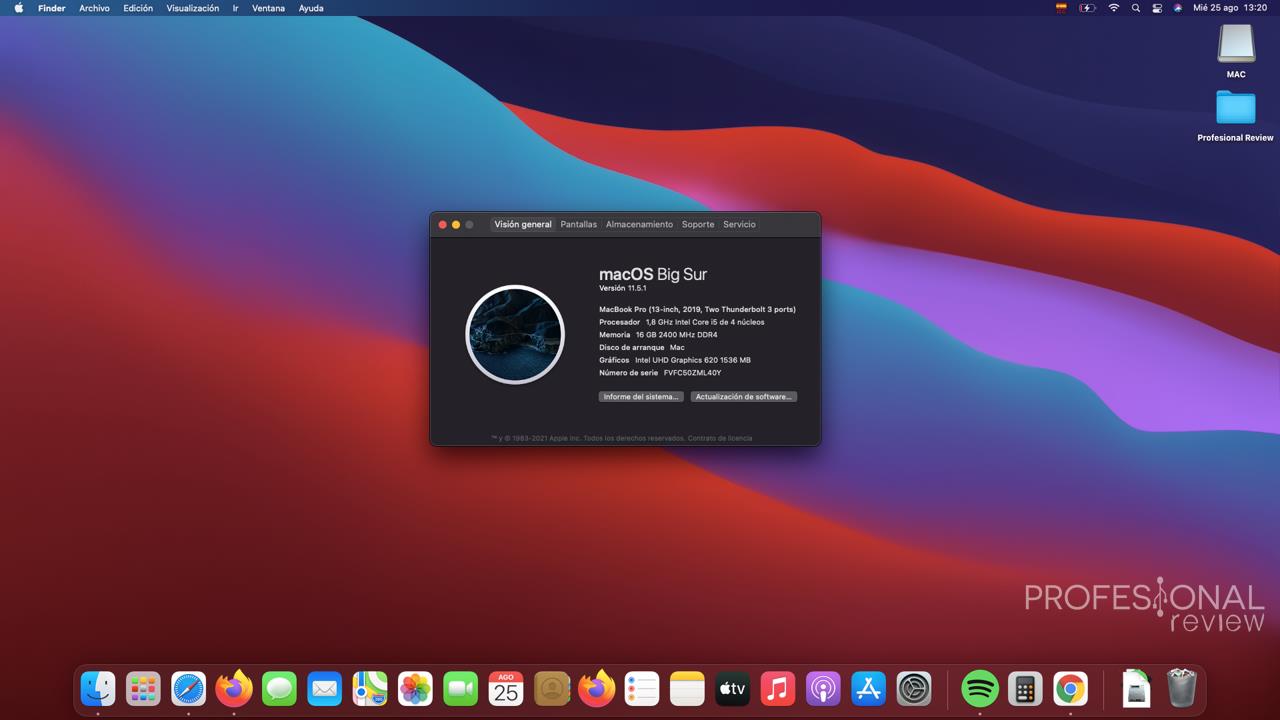The height and width of the screenshot is (720, 1280).
Task: Open Control Center in the menu bar
Action: 1157,8
